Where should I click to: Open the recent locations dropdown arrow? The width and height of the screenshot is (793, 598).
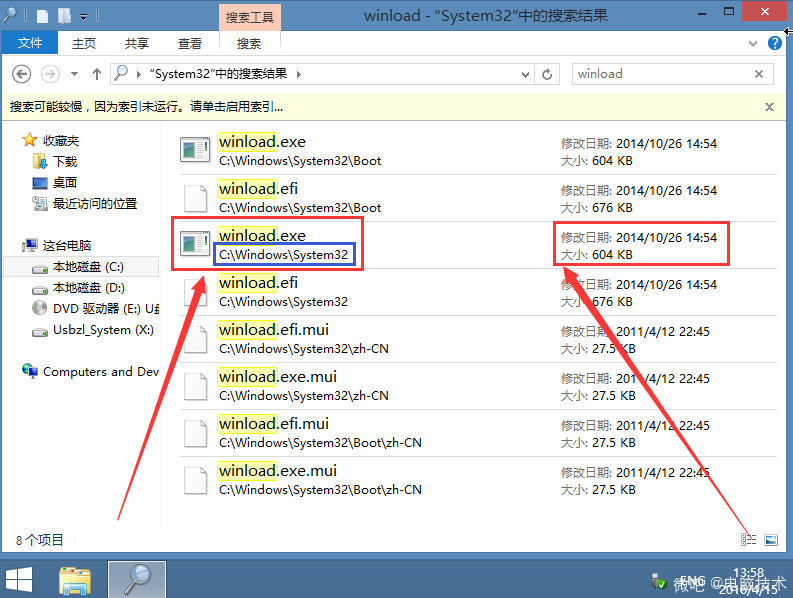(74, 74)
